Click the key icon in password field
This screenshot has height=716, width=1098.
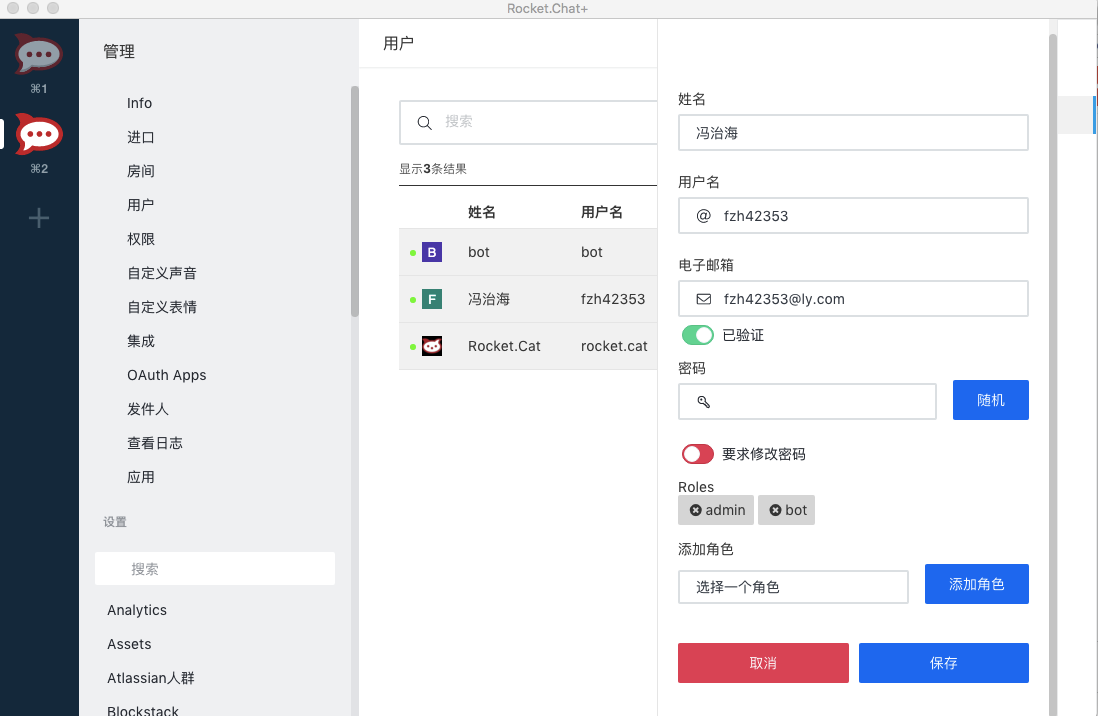(x=704, y=401)
